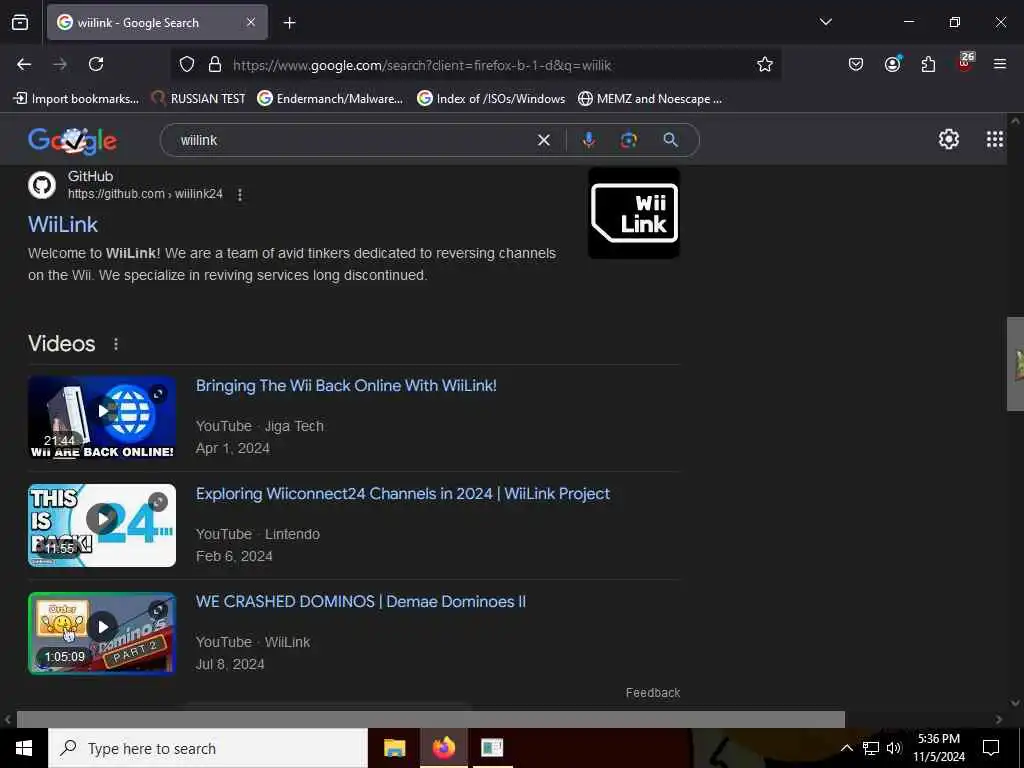This screenshot has height=768, width=1024.
Task: Click the horizontal scrollbar thumb
Action: pyautogui.click(x=430, y=719)
